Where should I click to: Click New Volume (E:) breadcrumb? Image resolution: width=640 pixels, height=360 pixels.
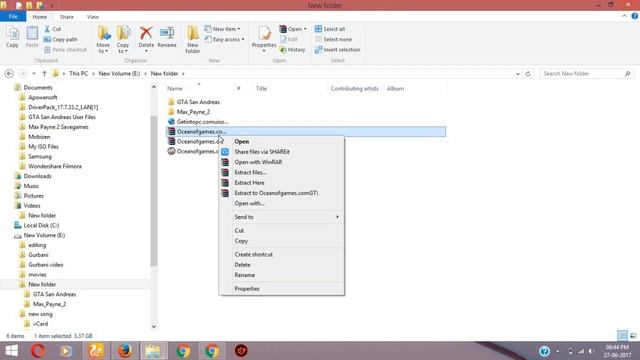[119, 73]
